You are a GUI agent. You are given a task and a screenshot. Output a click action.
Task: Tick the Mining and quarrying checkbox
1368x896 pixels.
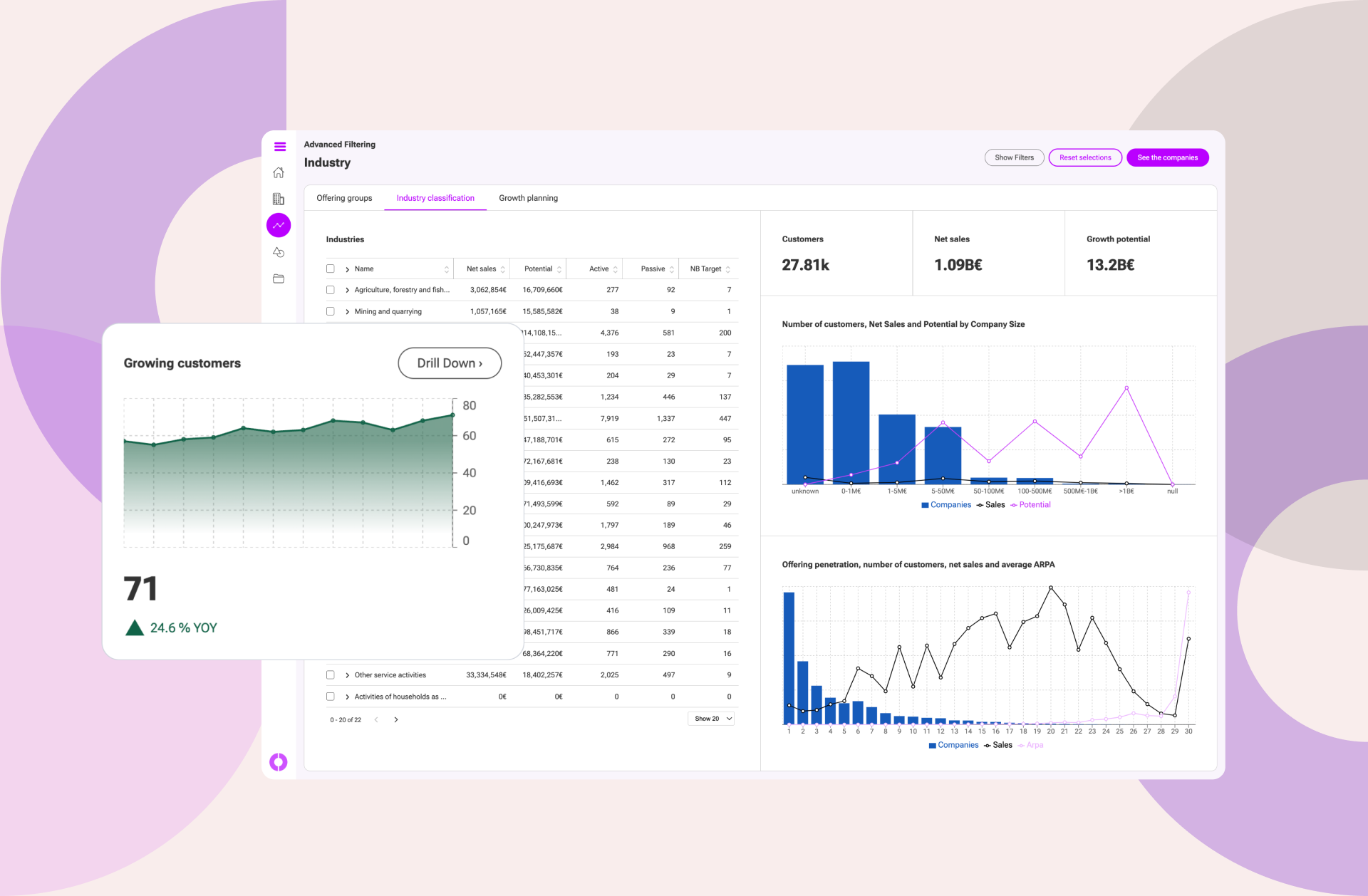[331, 311]
